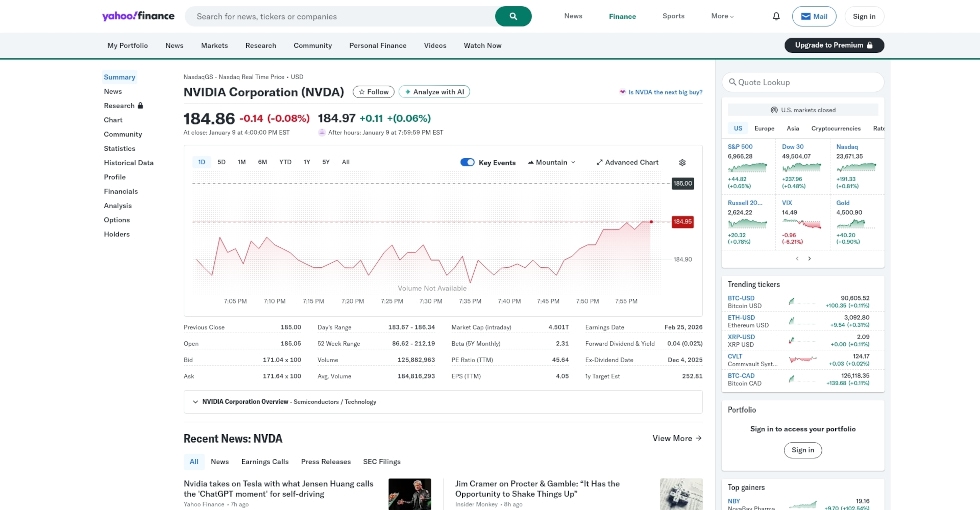
Task: Click Upgrade to Premium button
Action: [834, 45]
